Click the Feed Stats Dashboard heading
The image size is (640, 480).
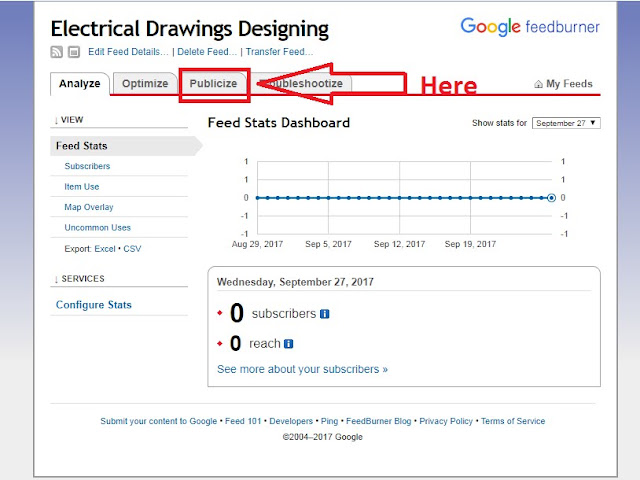tap(279, 123)
